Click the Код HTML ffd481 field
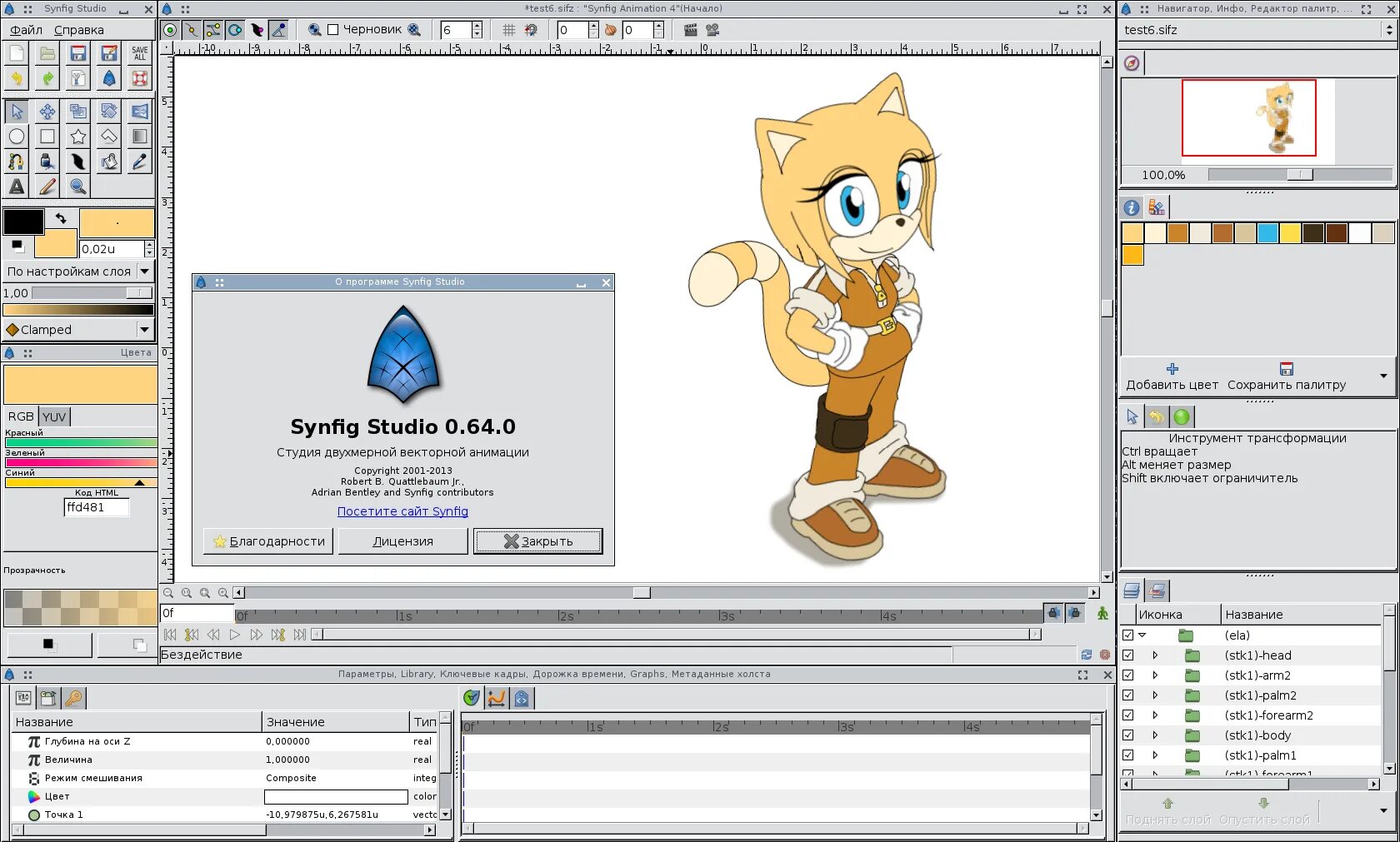The width and height of the screenshot is (1400, 842). [97, 507]
